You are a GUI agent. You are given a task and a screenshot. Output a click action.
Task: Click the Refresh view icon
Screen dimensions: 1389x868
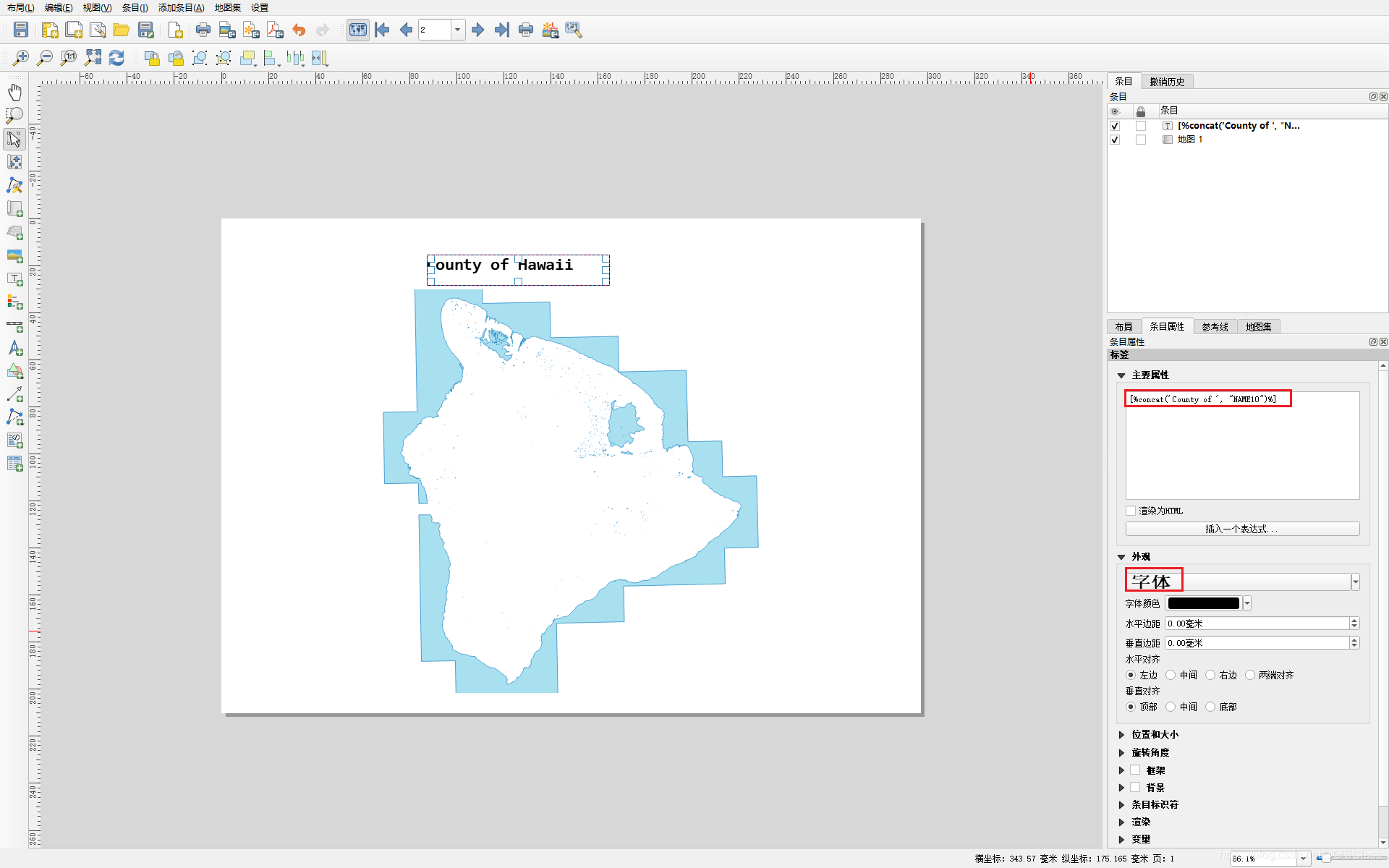116,58
